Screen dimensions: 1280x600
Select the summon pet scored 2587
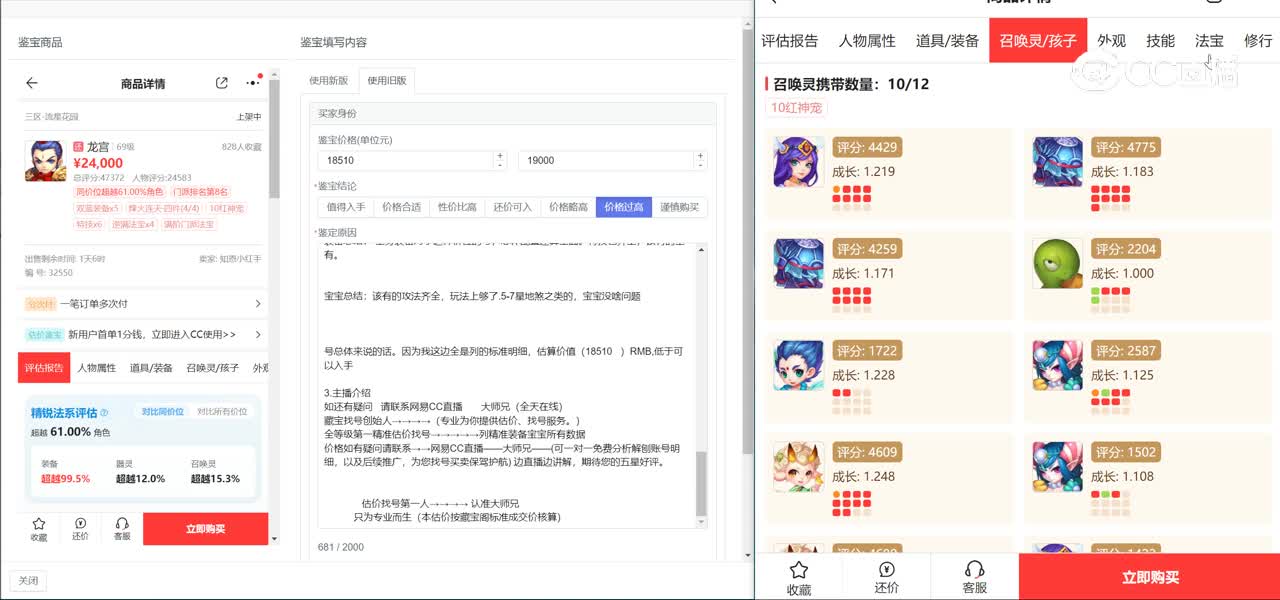(x=1058, y=365)
